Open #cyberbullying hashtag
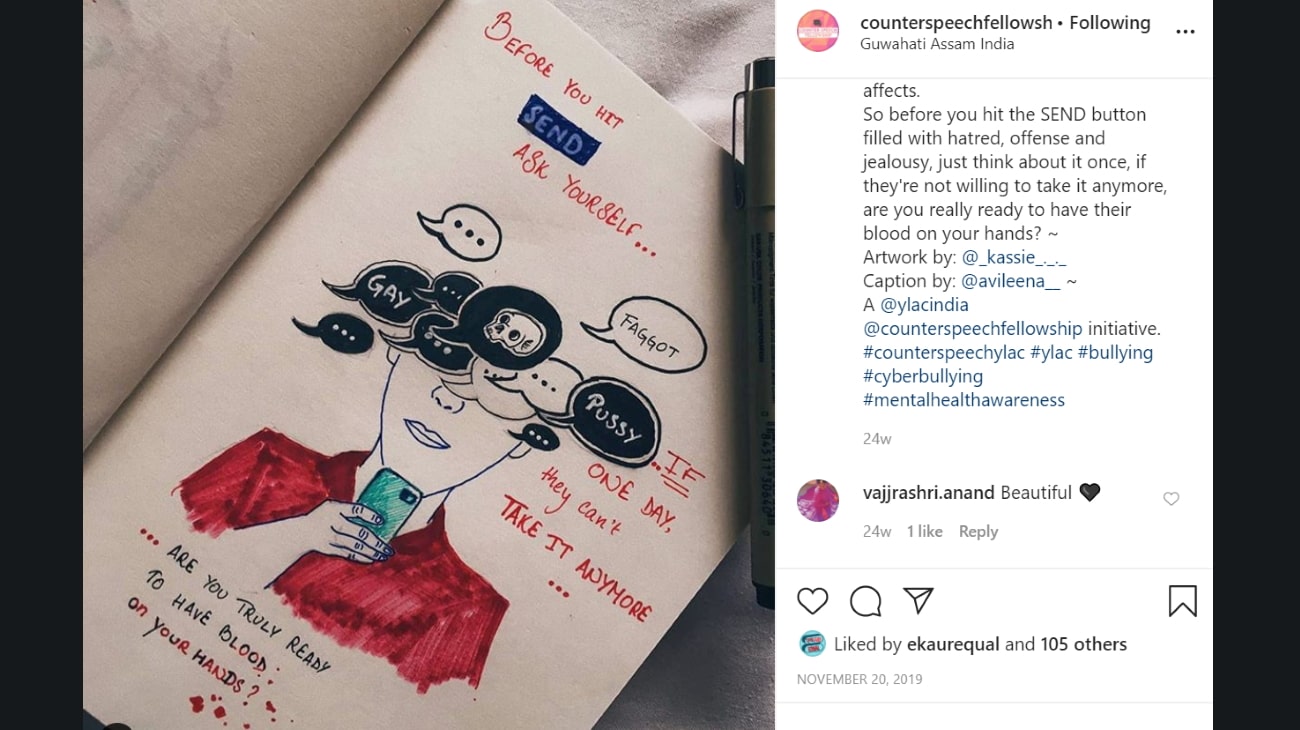This screenshot has height=730, width=1300. tap(923, 376)
